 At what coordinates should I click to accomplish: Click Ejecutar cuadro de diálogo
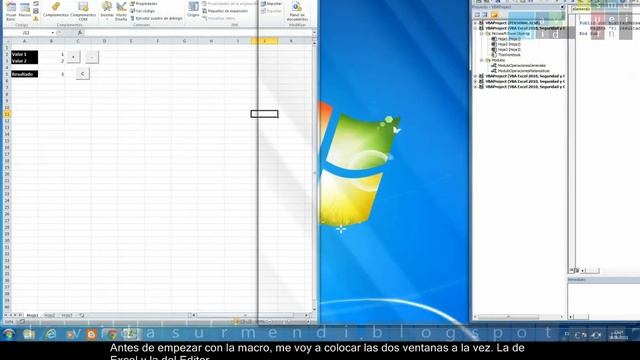(x=156, y=18)
